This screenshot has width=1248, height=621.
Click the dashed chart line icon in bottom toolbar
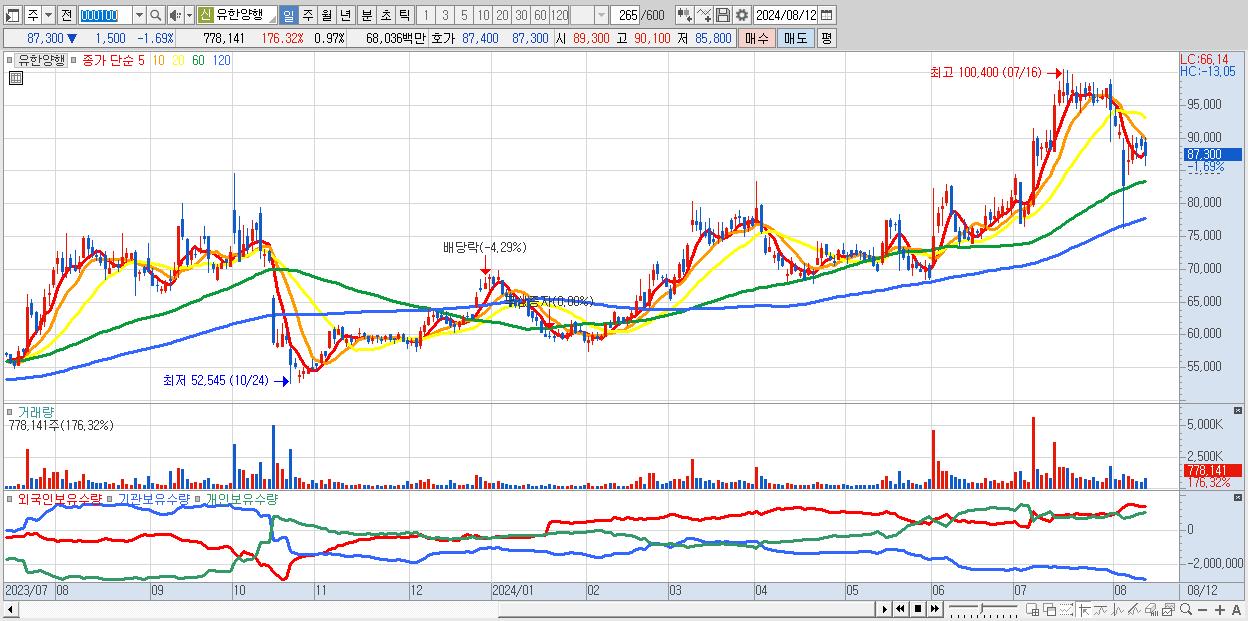point(1066,609)
